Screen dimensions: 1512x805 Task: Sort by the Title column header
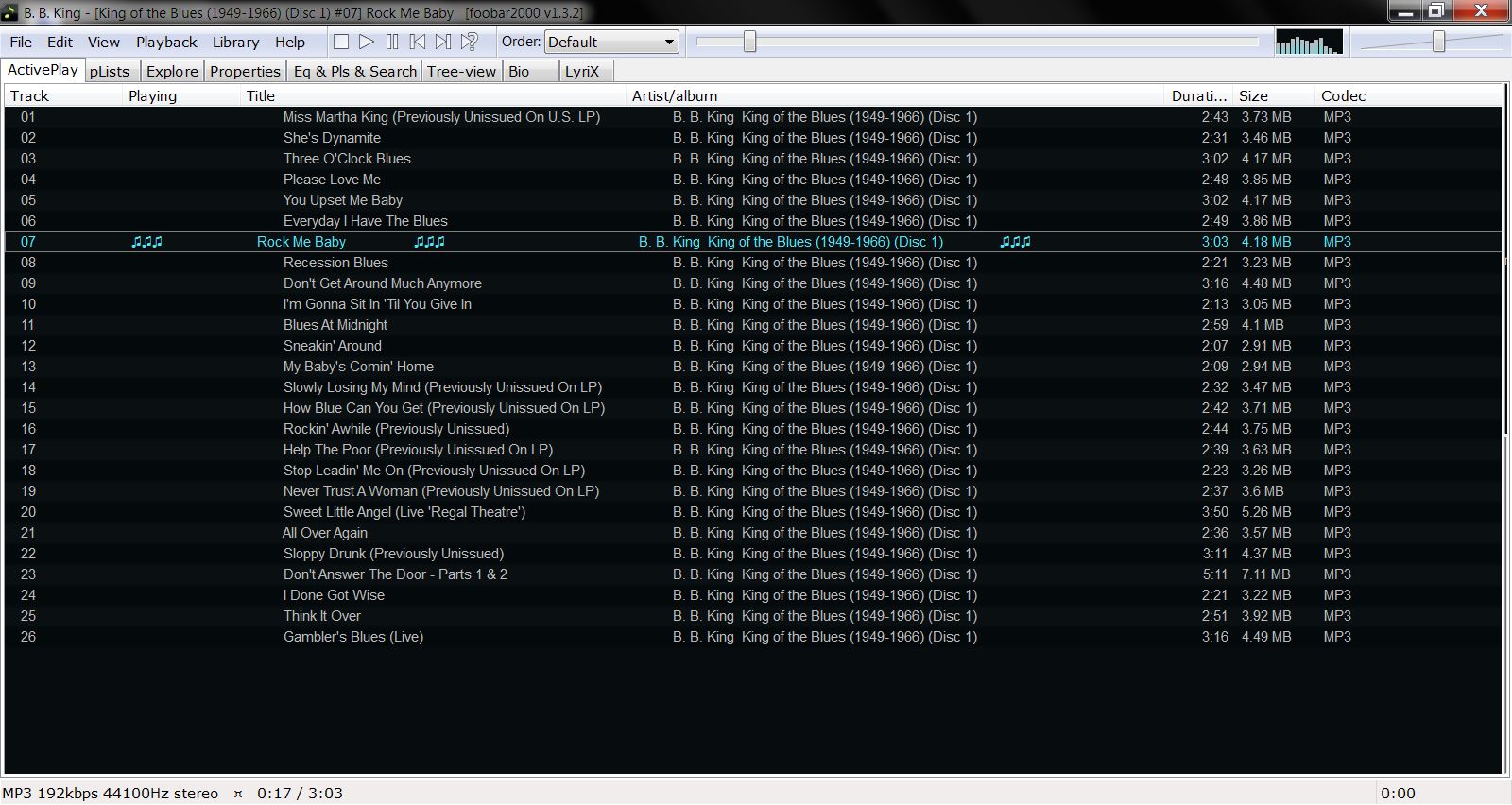(434, 95)
